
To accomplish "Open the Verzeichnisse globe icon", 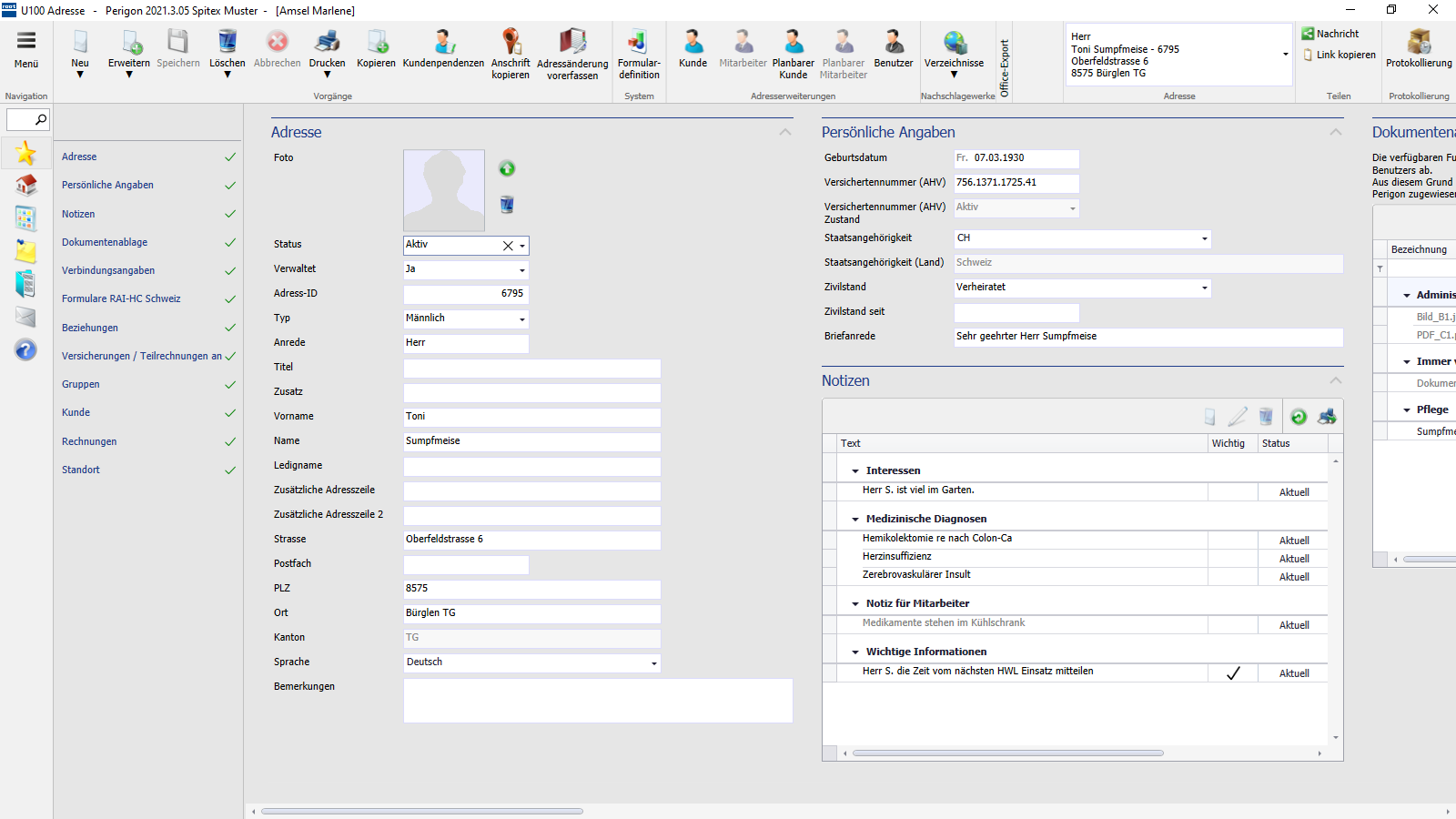I will pyautogui.click(x=954, y=42).
